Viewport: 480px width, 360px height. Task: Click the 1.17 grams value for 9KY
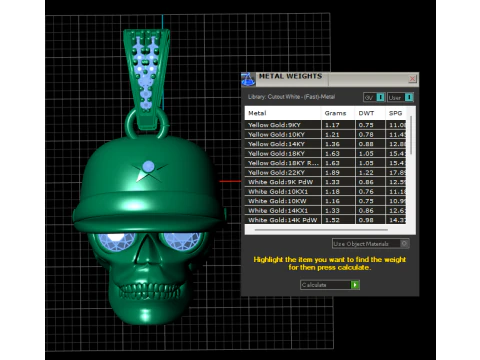point(332,125)
